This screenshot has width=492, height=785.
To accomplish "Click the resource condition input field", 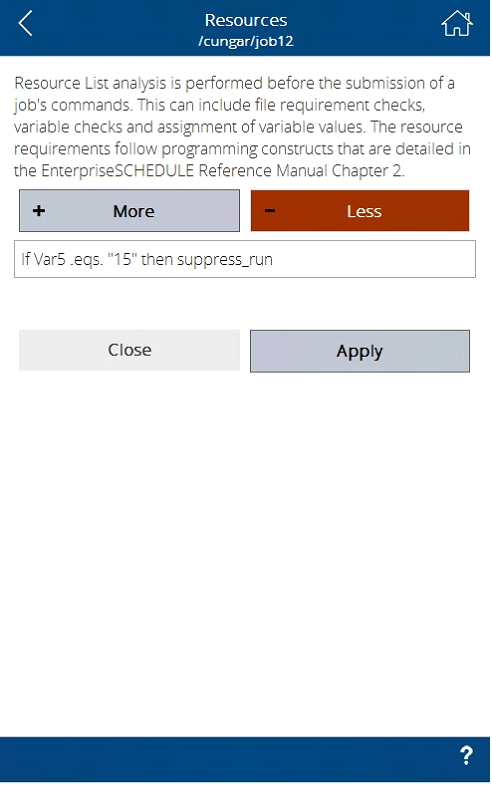I will (x=245, y=259).
